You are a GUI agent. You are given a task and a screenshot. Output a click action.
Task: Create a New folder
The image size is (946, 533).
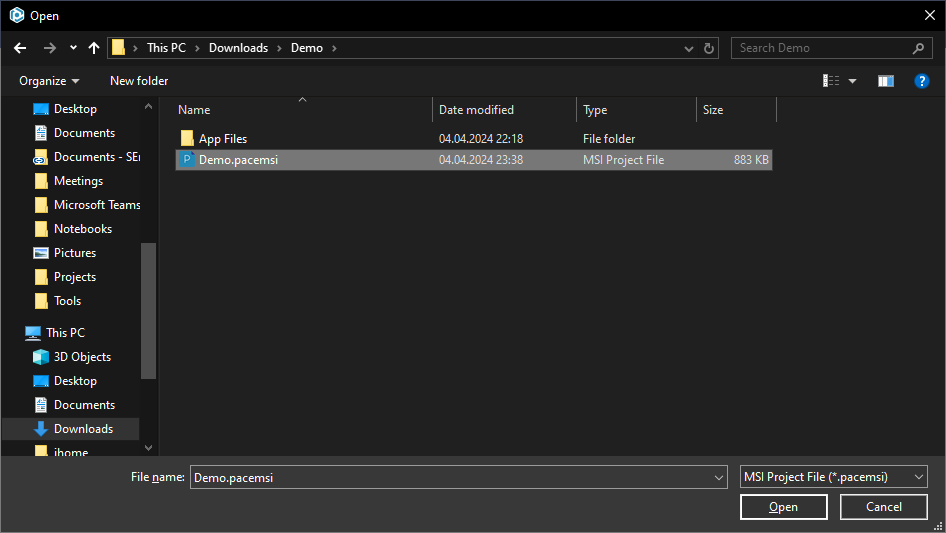[139, 81]
